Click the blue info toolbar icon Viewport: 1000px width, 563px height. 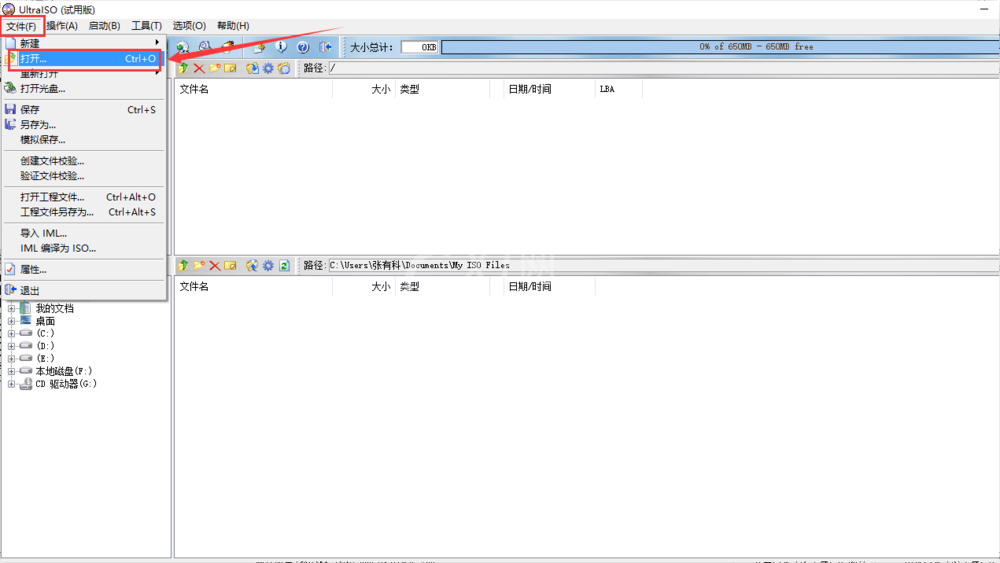281,47
